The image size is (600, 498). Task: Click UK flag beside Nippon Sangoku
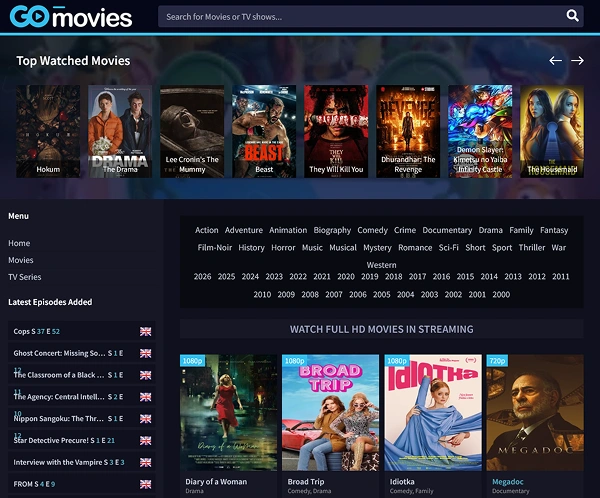point(145,419)
